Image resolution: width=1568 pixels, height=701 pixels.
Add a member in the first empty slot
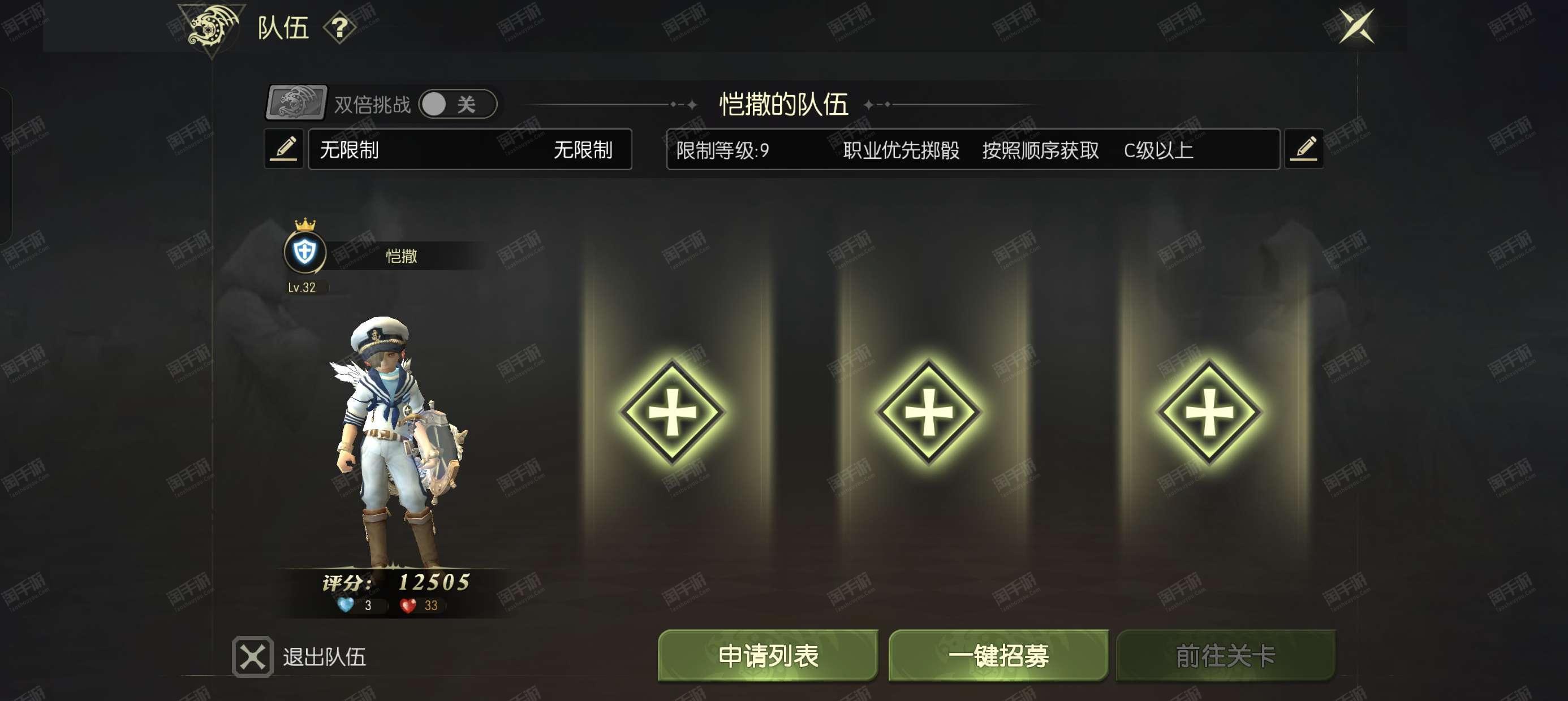(x=672, y=413)
